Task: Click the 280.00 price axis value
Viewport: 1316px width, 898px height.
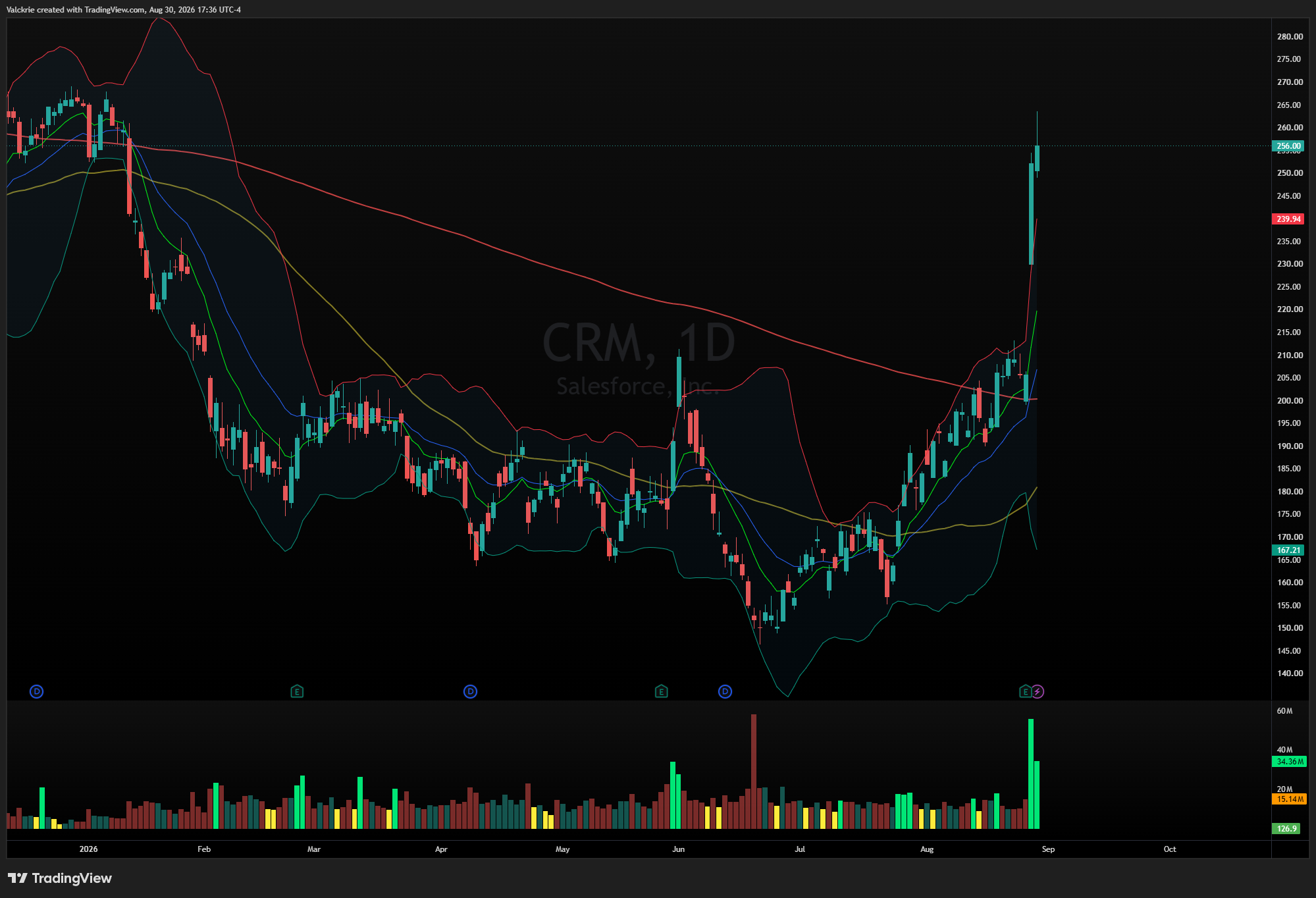Action: click(1290, 37)
